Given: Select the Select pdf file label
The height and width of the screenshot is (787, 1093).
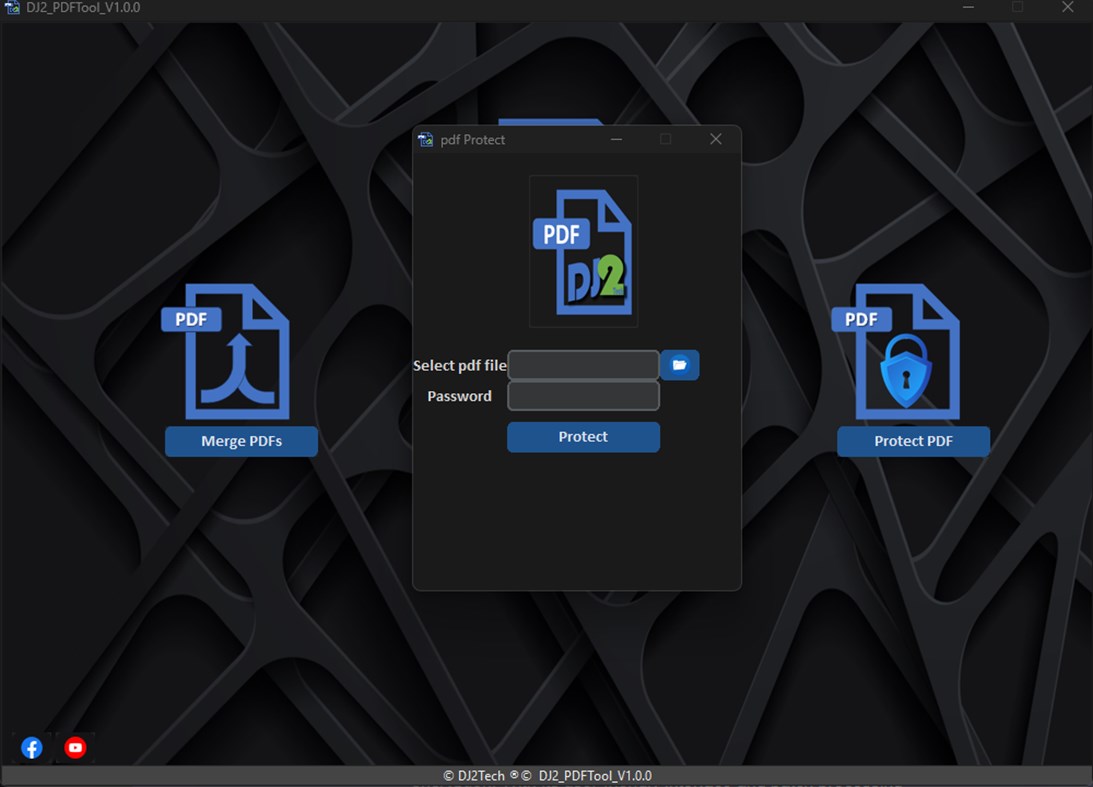Looking at the screenshot, I should coord(459,365).
